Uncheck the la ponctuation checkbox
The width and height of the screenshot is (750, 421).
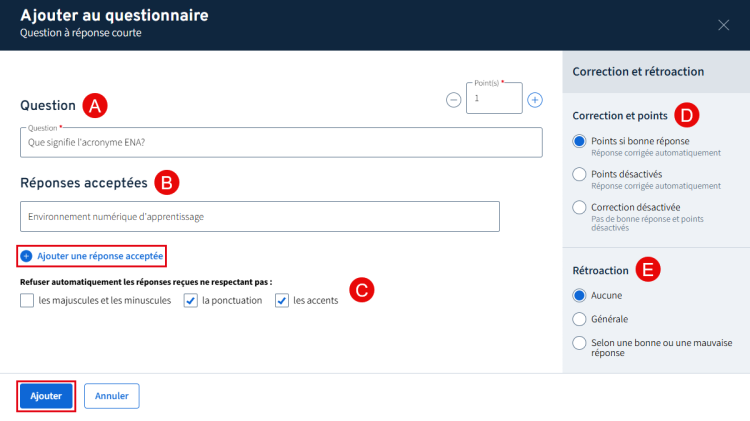tap(190, 300)
